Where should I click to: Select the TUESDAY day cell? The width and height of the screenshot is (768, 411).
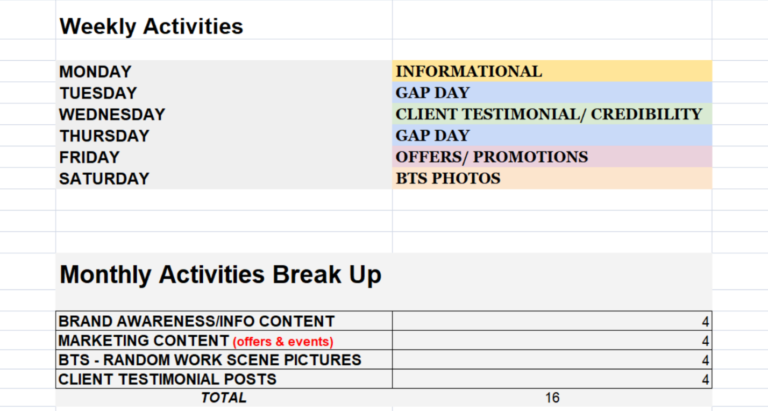[x=99, y=93]
